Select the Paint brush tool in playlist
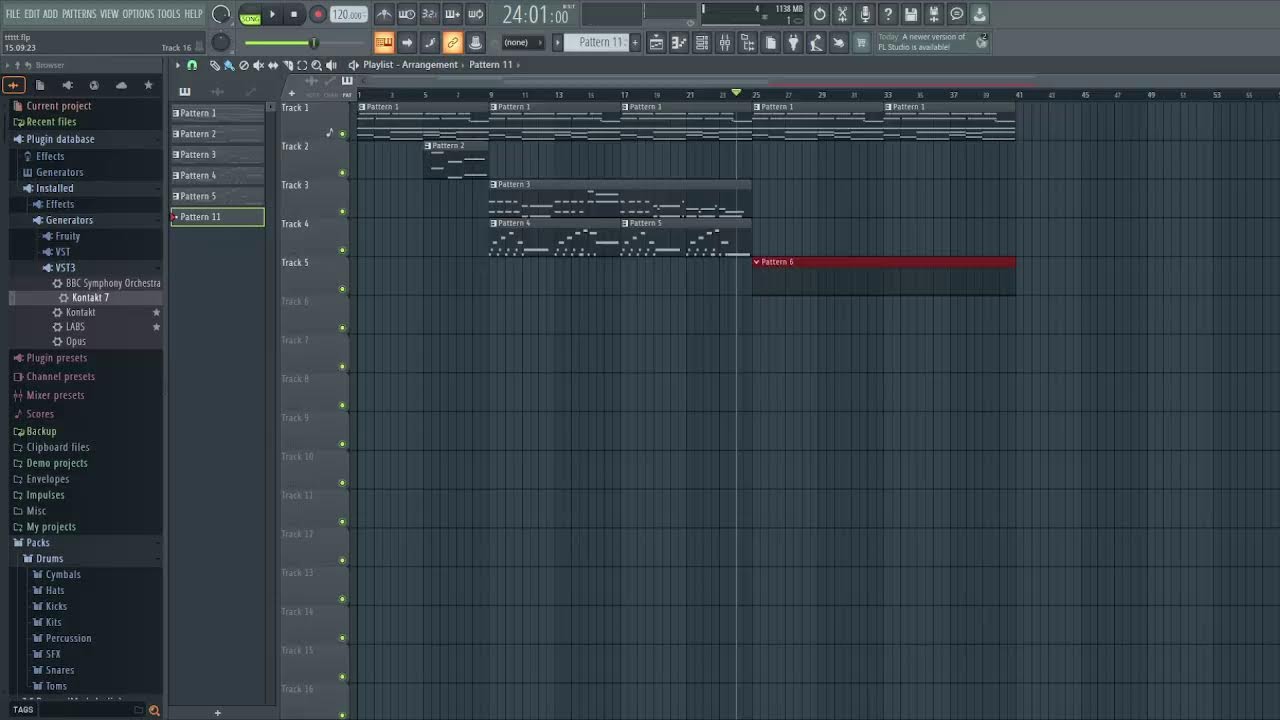 click(229, 65)
